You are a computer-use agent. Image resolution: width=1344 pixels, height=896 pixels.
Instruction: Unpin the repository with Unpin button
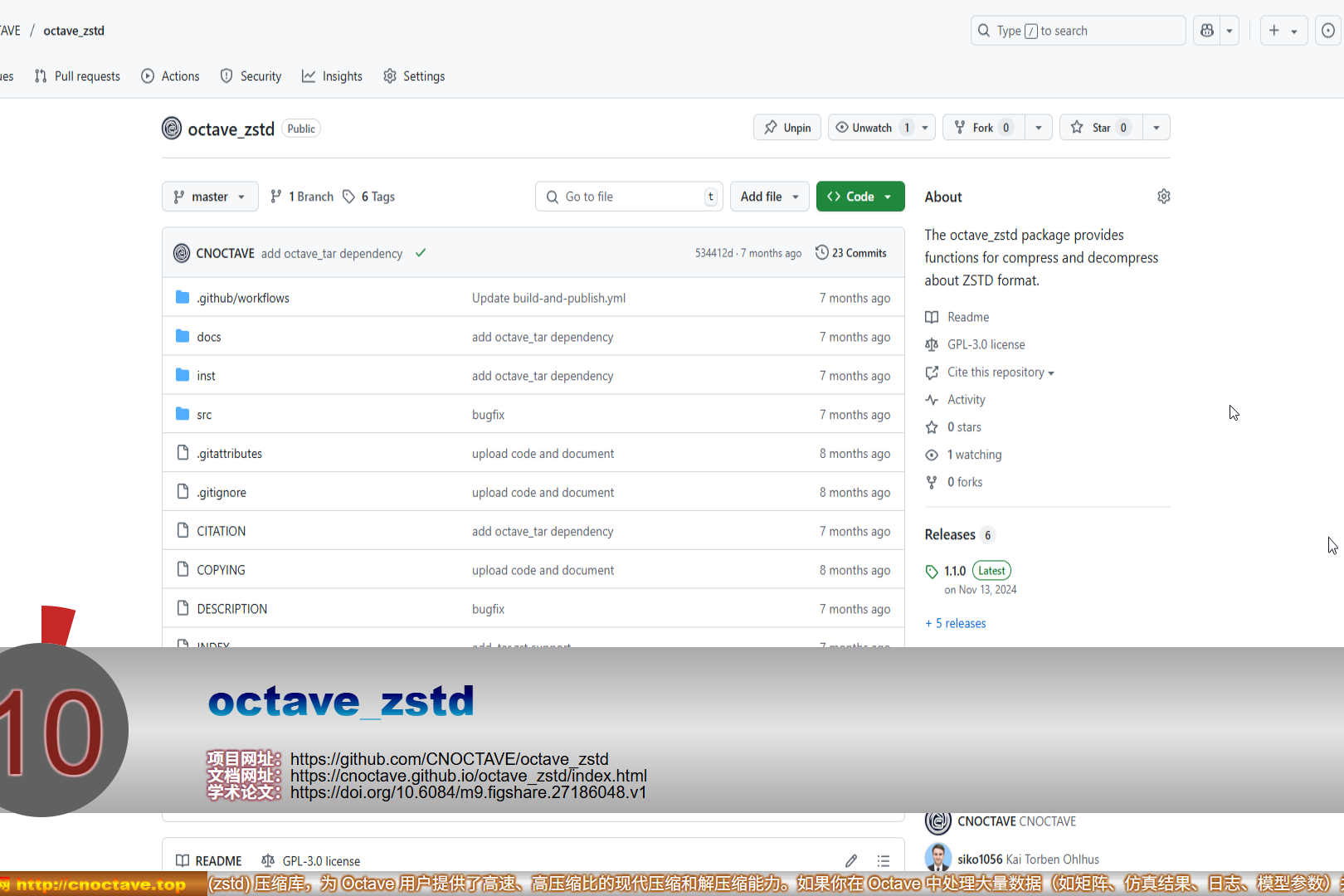click(787, 128)
